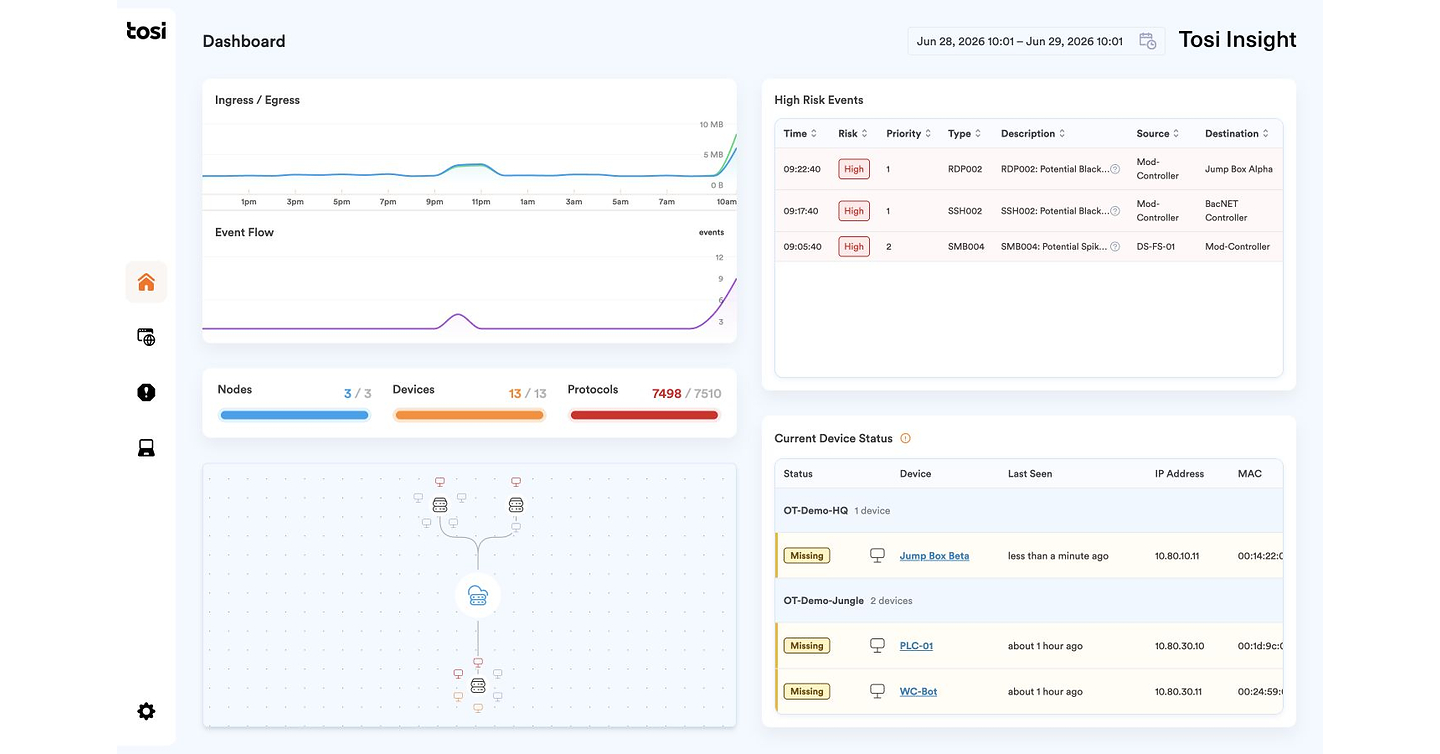Click the Jump Box Alpha destination cell
This screenshot has width=1440, height=754.
[1239, 169]
